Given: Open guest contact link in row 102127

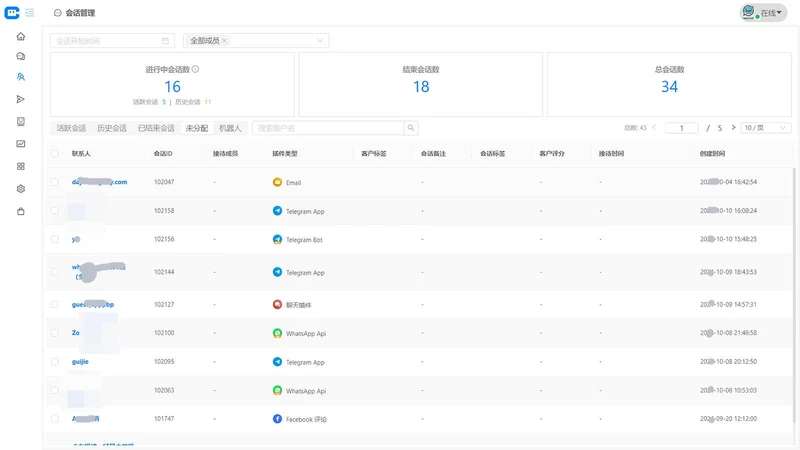Looking at the screenshot, I should tap(93, 304).
